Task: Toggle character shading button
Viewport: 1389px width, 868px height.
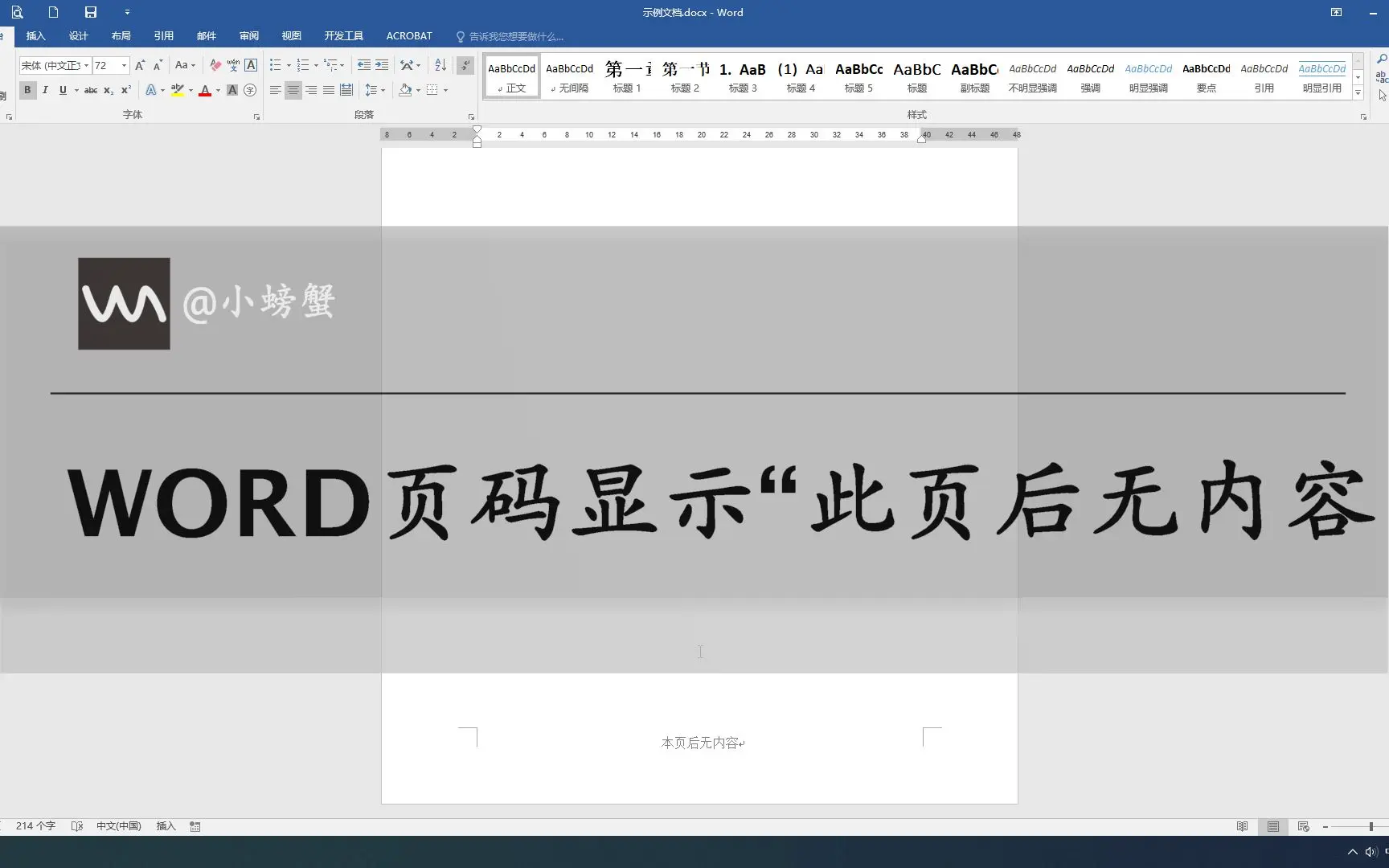Action: coord(232,90)
